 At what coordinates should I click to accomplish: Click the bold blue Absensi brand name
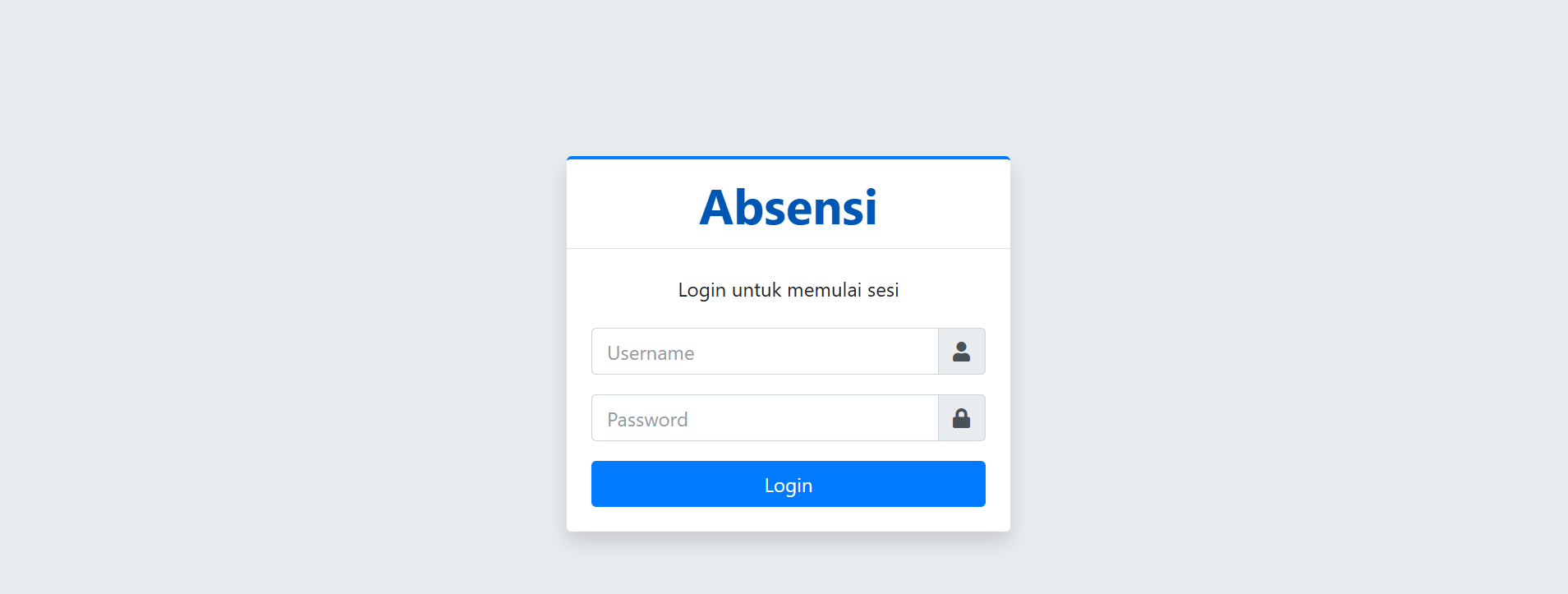788,207
